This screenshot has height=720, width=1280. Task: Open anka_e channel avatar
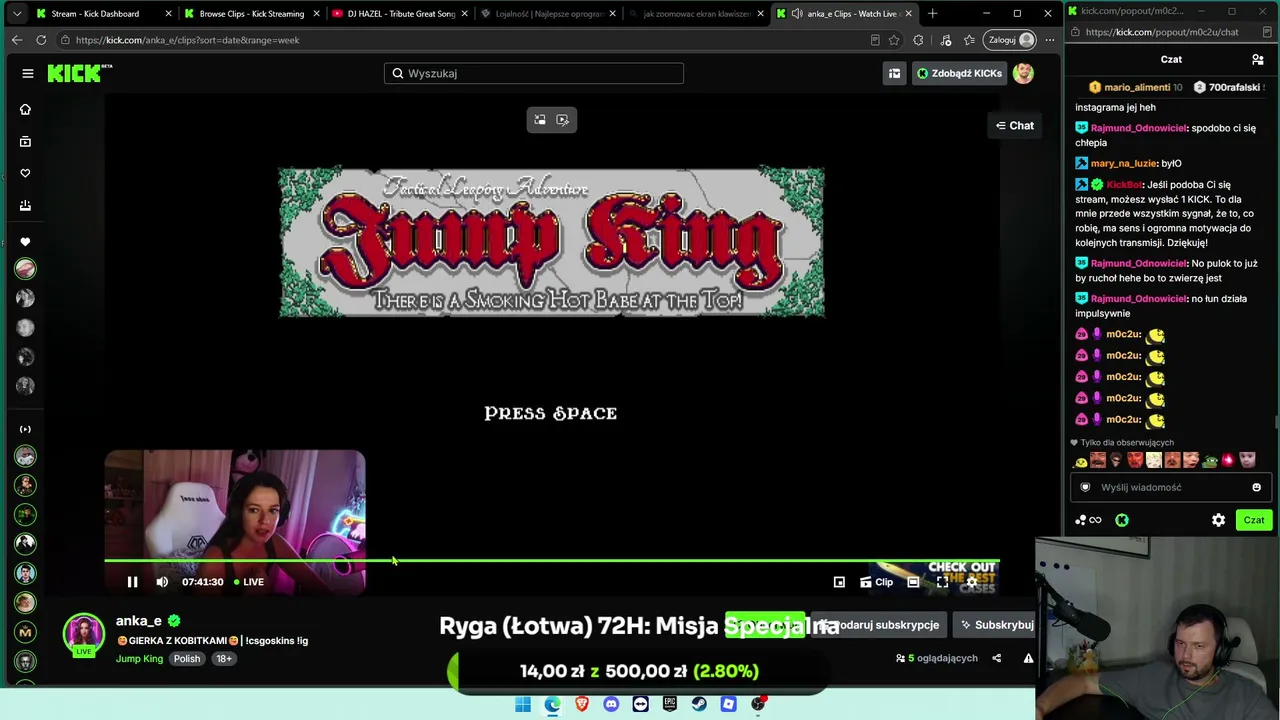[84, 634]
